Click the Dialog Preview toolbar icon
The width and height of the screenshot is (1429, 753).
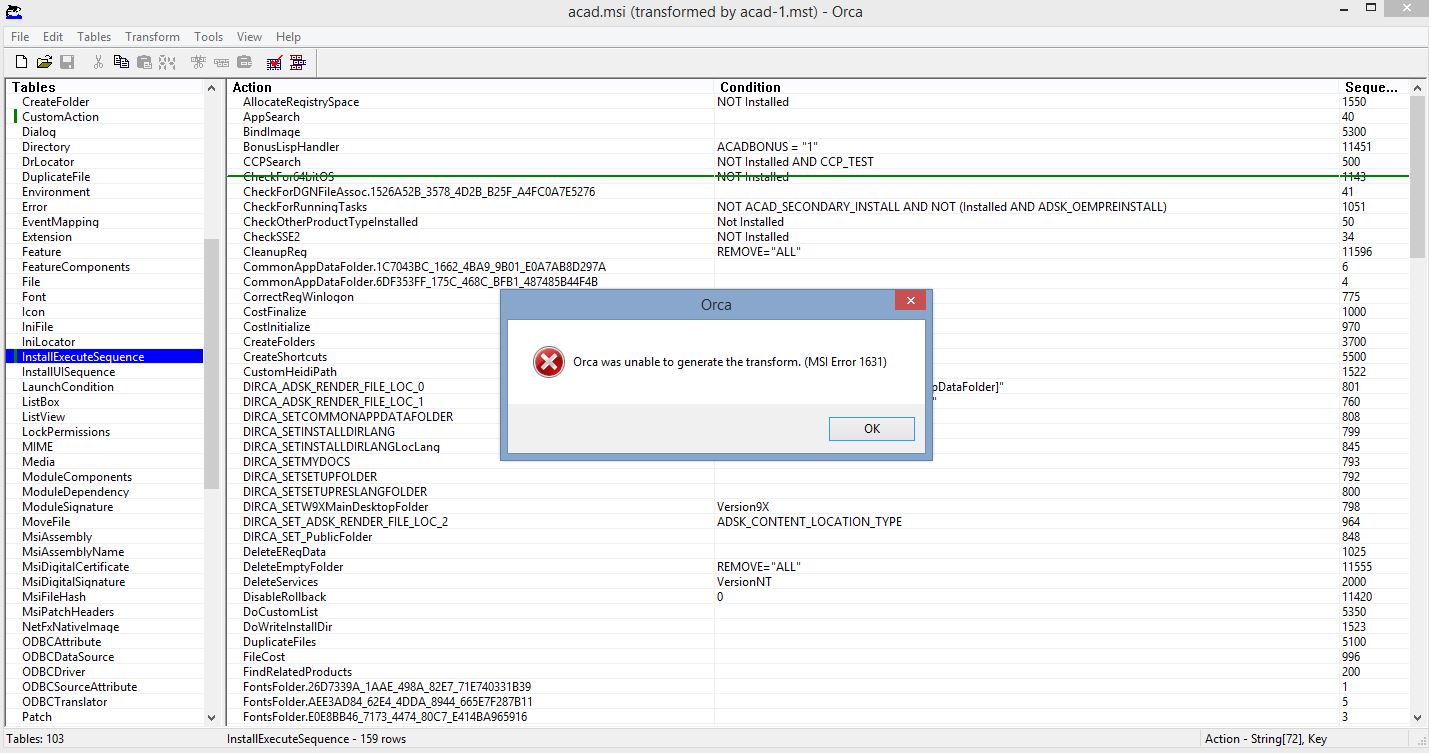[297, 62]
